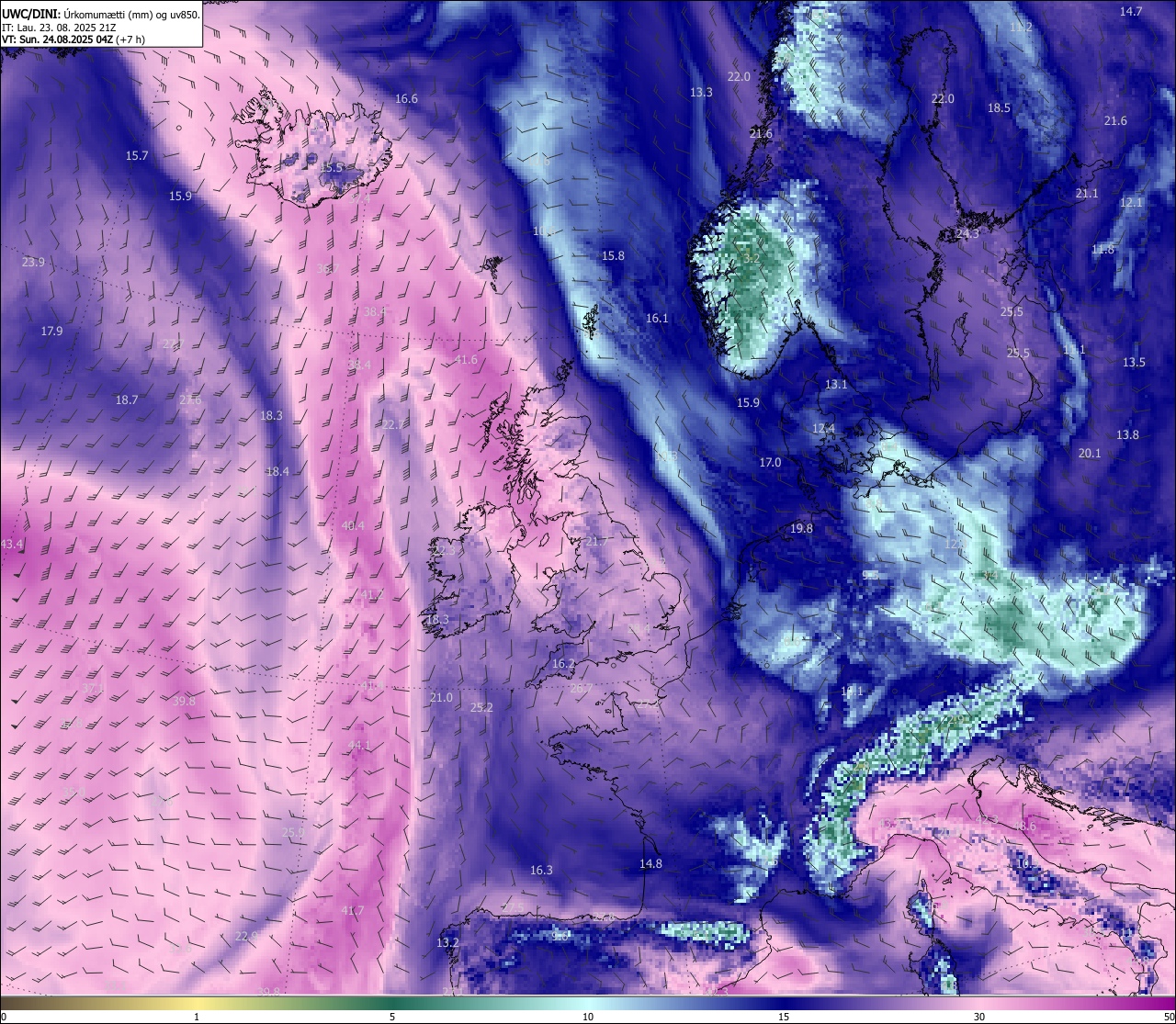
Task: Click the 21.1 value label
Action: point(1087,194)
